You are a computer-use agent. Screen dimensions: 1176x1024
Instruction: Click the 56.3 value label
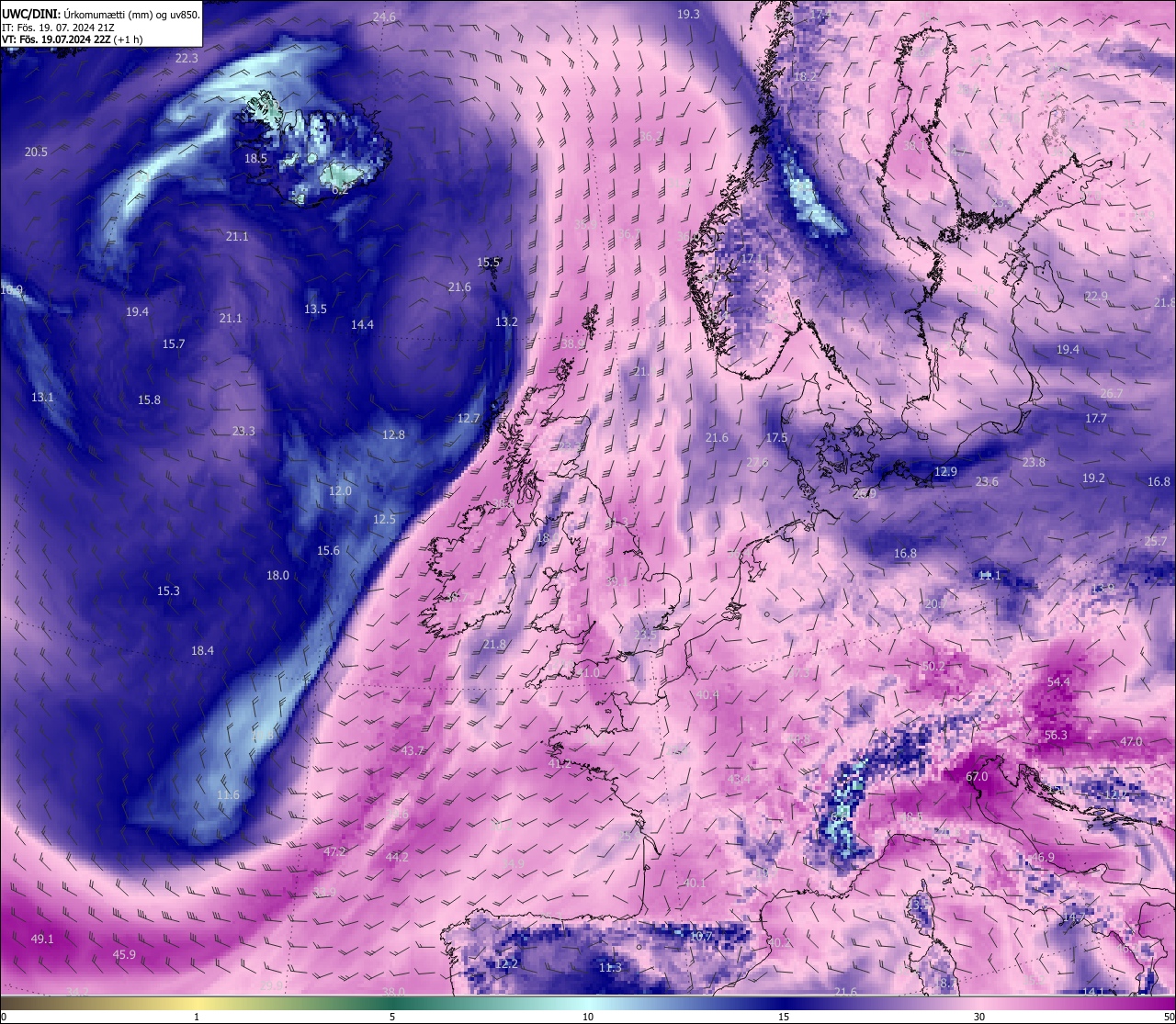(1056, 736)
